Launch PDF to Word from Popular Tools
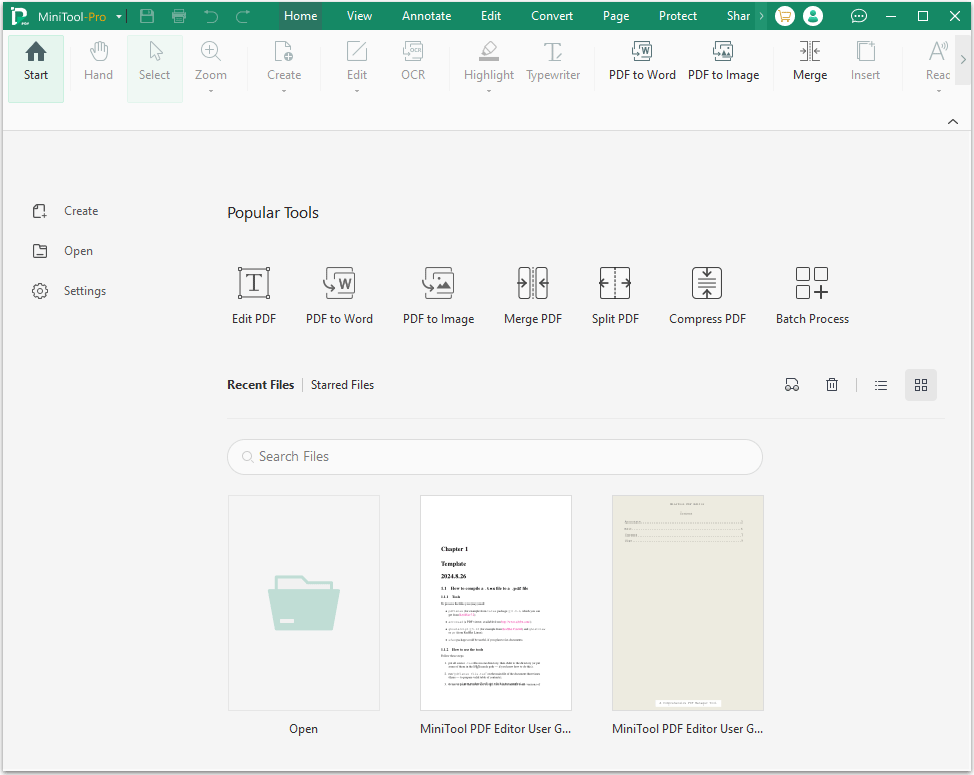974x775 pixels. coord(339,296)
